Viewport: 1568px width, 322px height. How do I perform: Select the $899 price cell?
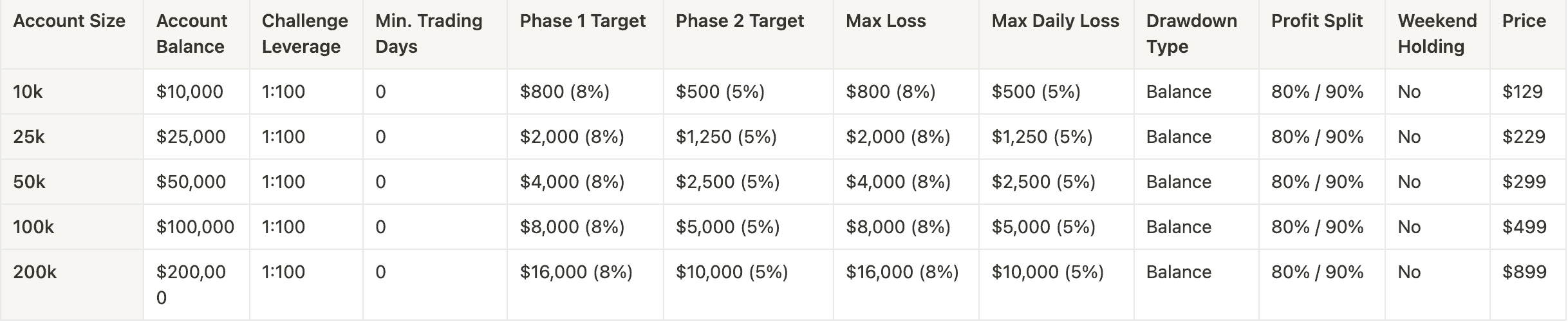[1524, 272]
